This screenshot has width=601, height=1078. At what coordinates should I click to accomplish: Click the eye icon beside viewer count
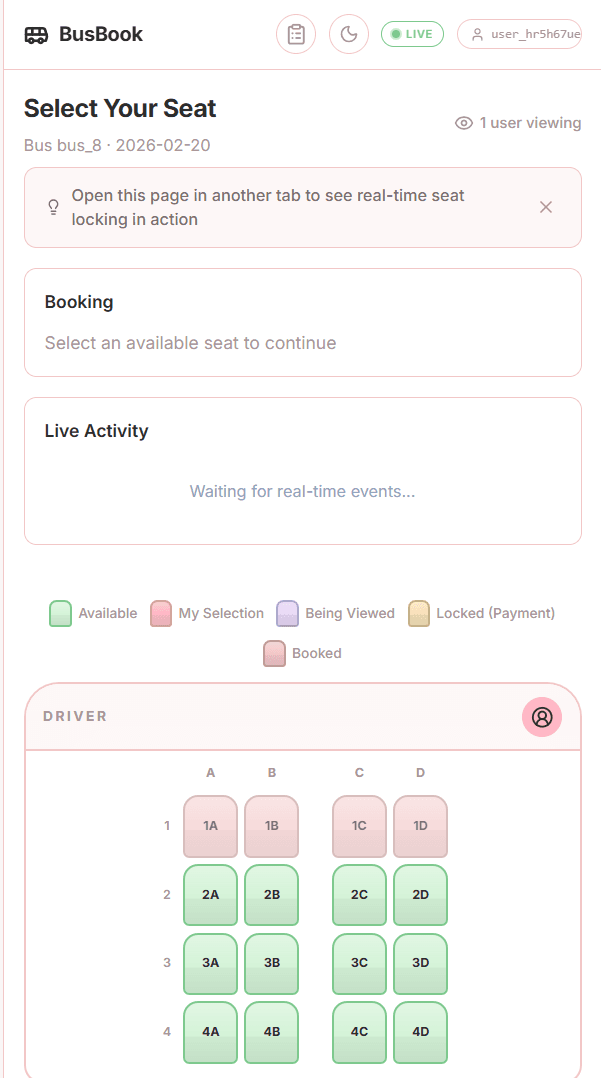point(464,123)
